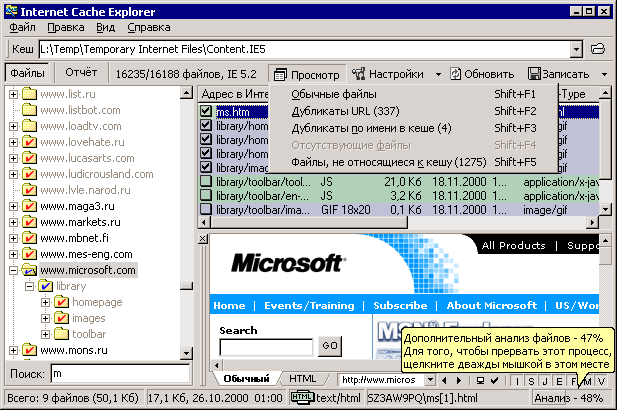Toggle the I filter button
Image resolution: width=617 pixels, height=410 pixels.
coord(517,381)
